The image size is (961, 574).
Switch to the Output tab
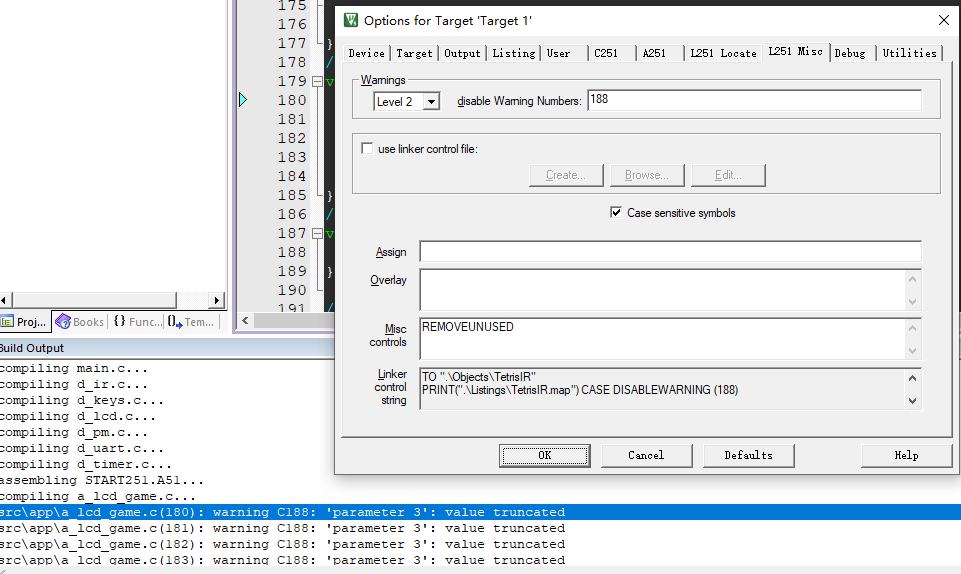(x=462, y=53)
